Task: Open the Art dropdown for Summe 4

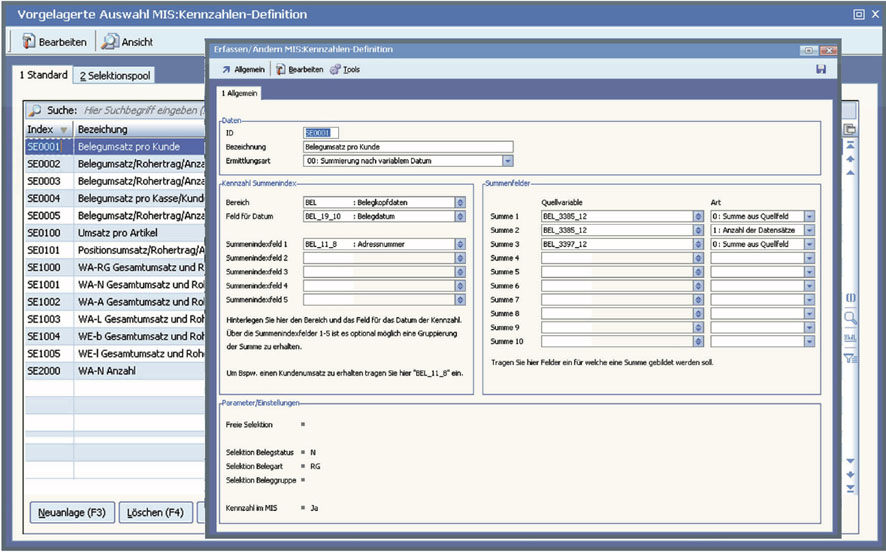Action: [x=809, y=258]
